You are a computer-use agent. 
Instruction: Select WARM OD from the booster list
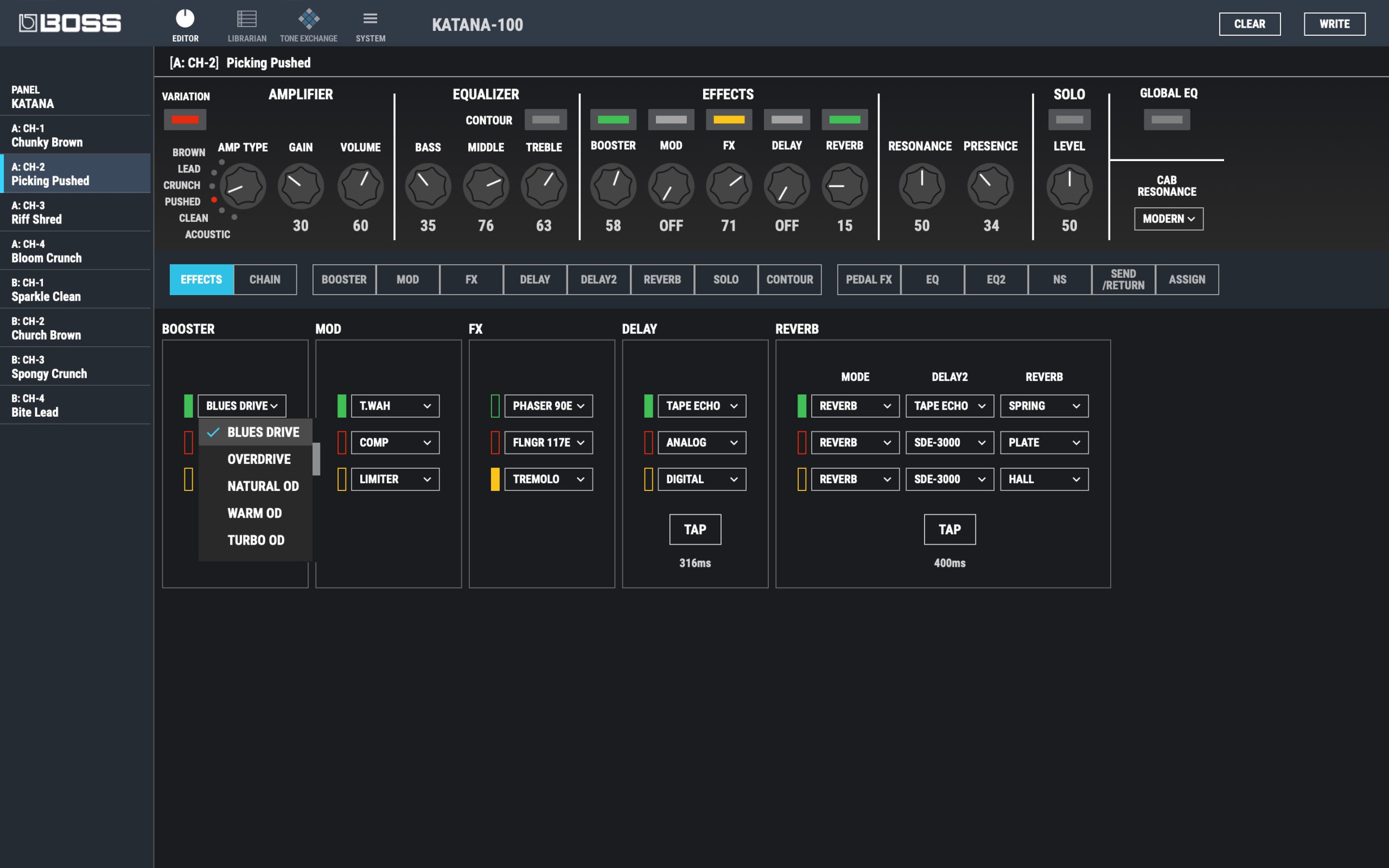coord(256,513)
